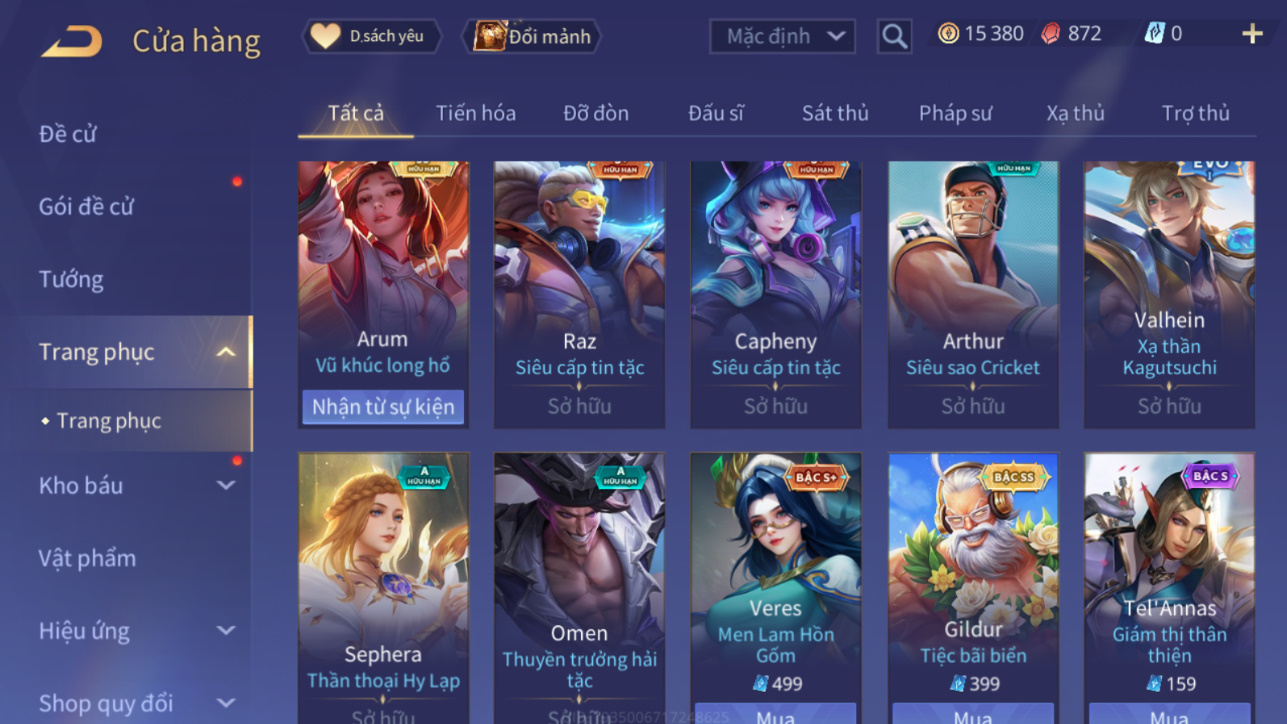This screenshot has width=1287, height=724.
Task: Click Nhận từ sự kiện button for Arum
Action: [x=383, y=407]
